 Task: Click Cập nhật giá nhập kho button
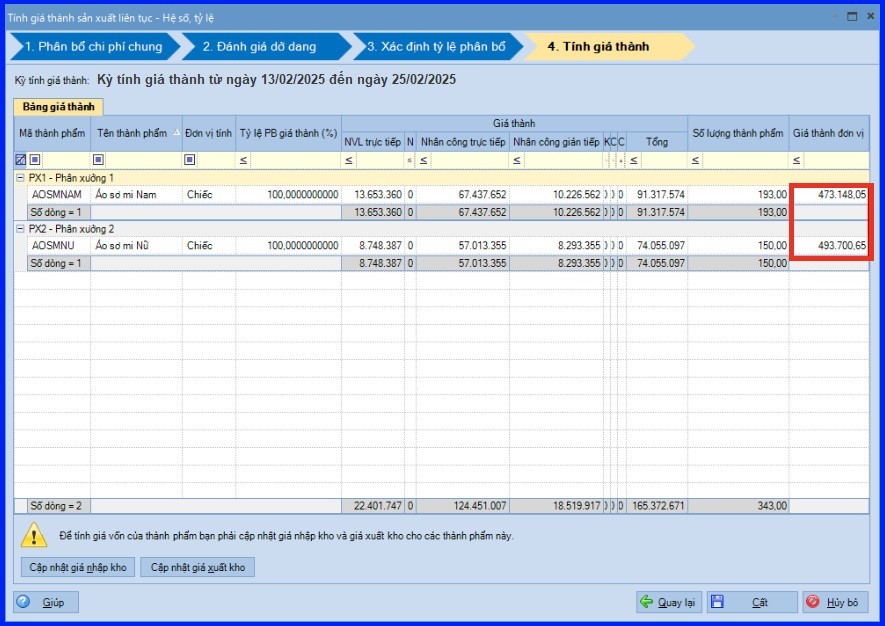(x=78, y=567)
